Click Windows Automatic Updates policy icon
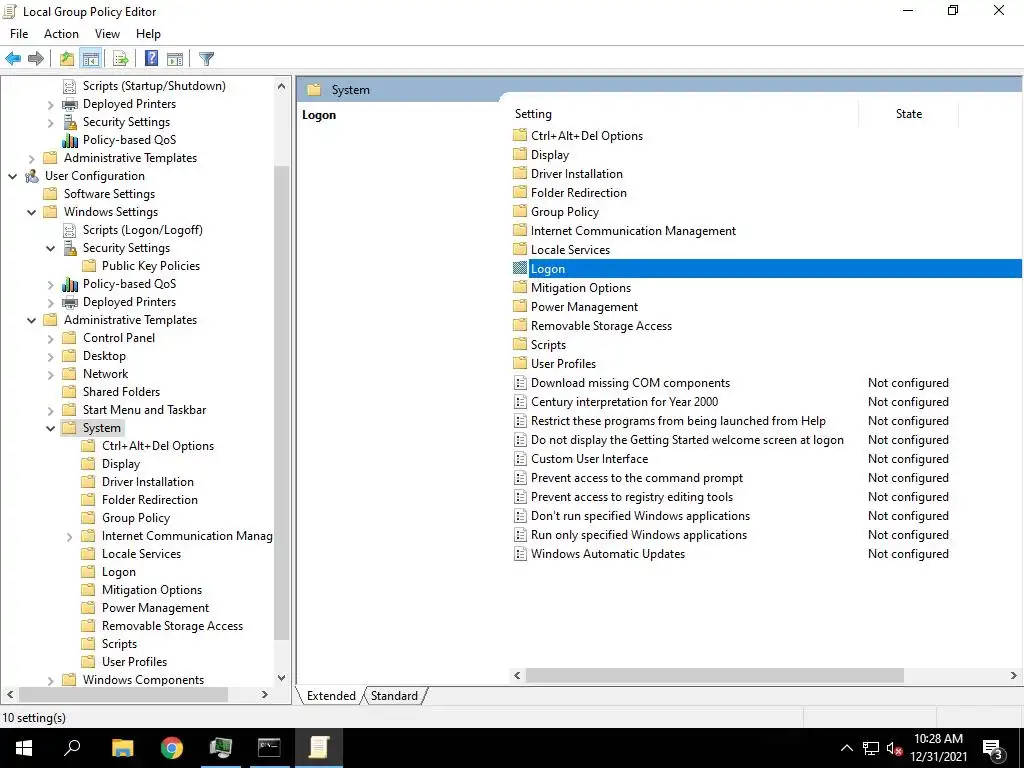The width and height of the screenshot is (1024, 768). 520,554
